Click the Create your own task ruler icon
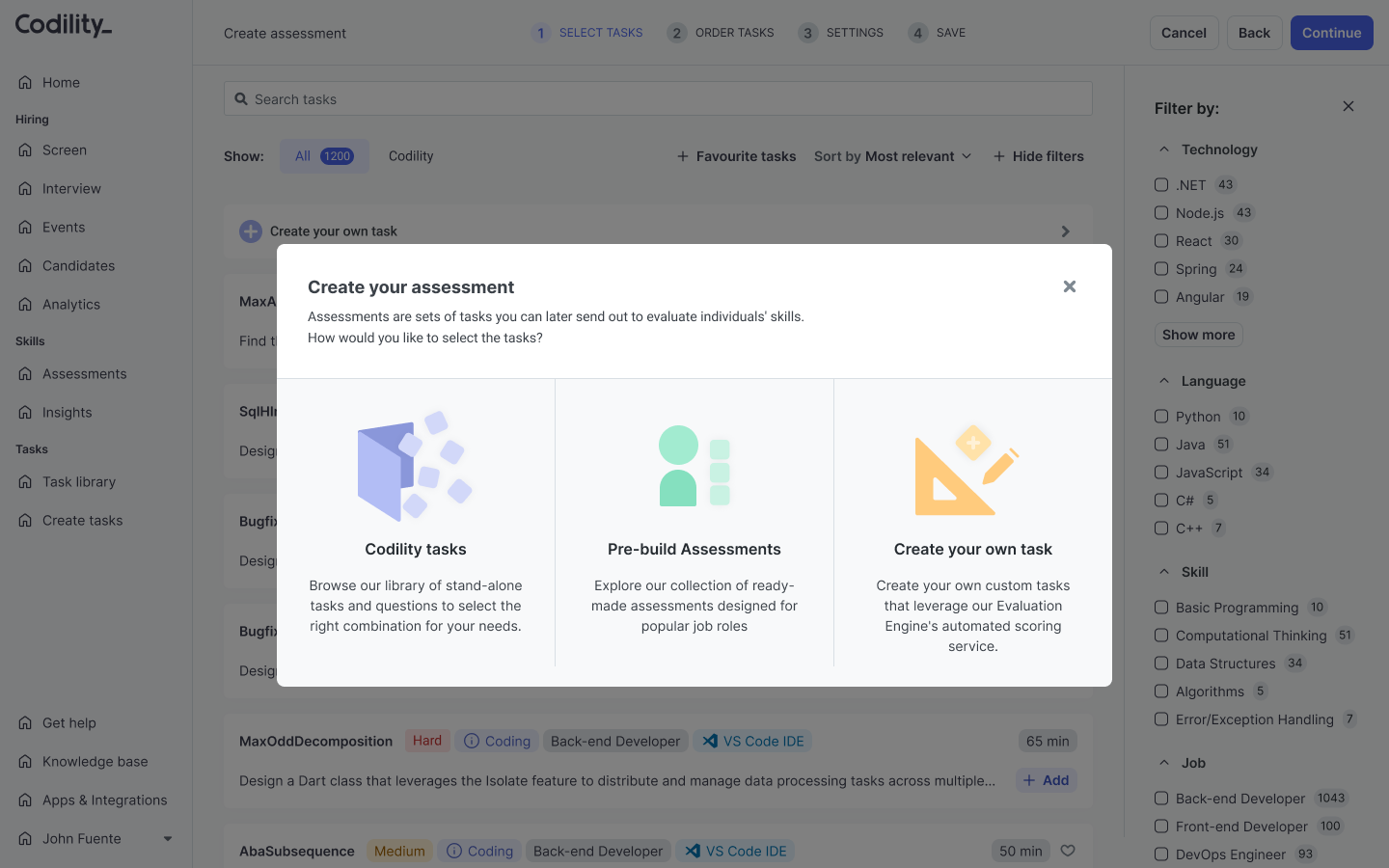Screen dimensions: 1389x868 pyautogui.click(x=967, y=471)
